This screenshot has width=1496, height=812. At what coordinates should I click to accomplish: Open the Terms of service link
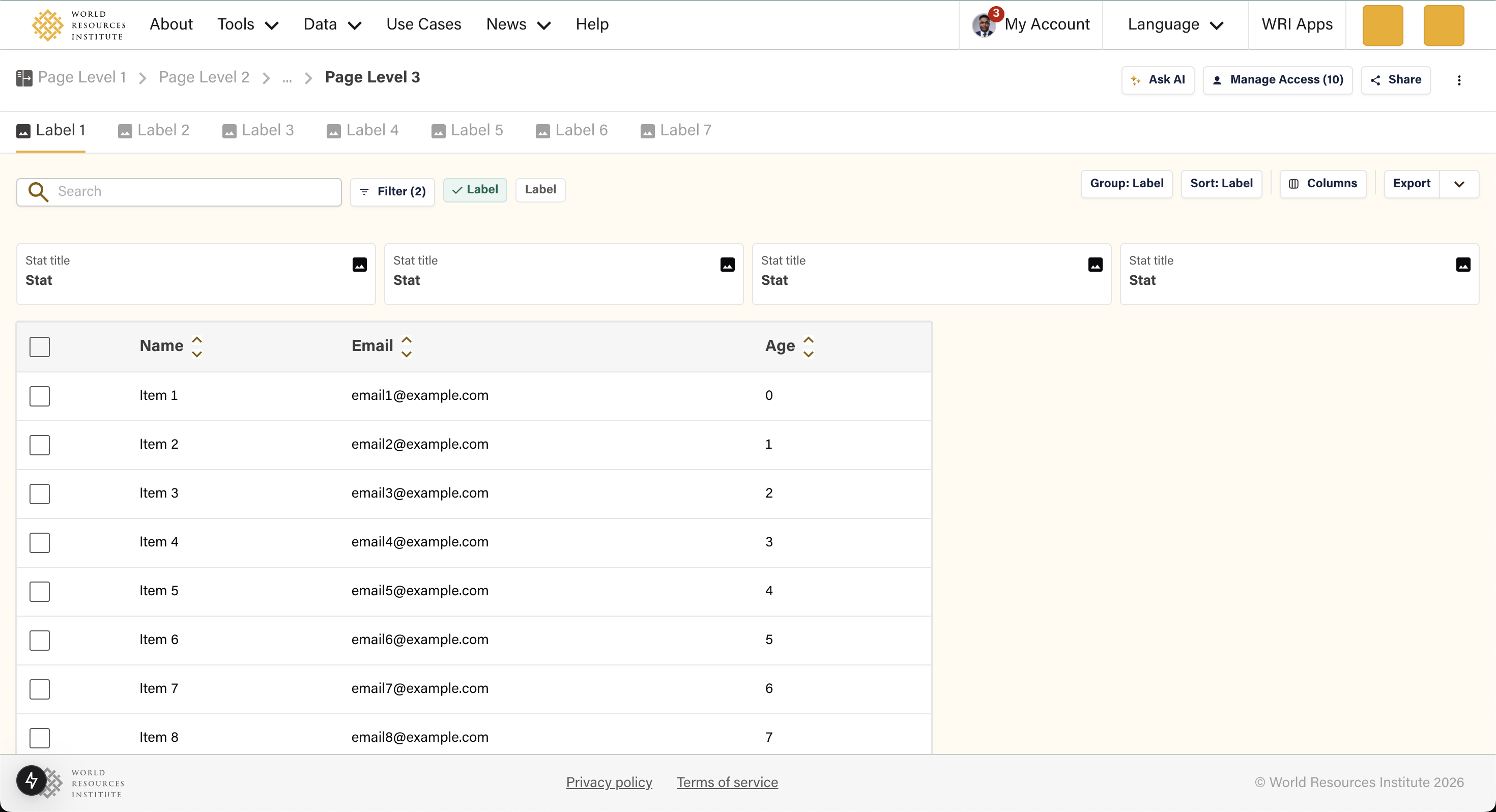coord(727,782)
